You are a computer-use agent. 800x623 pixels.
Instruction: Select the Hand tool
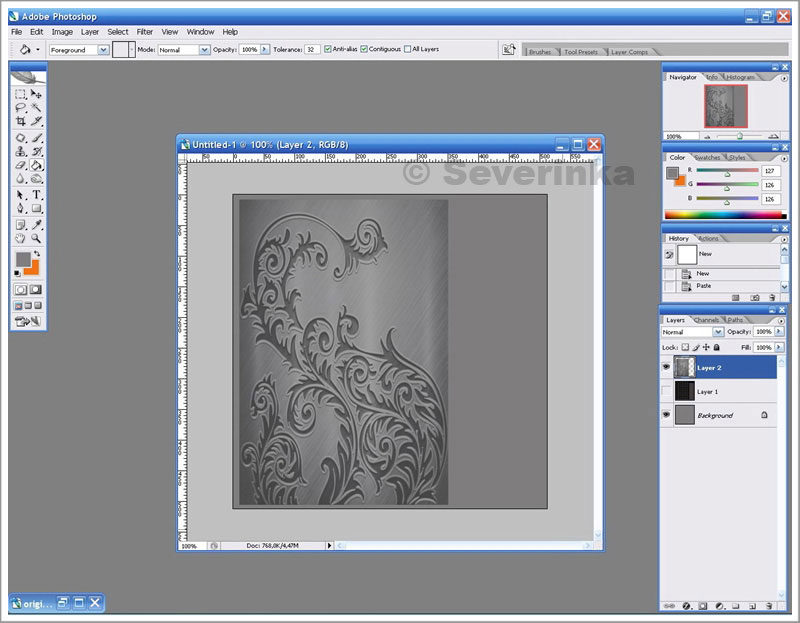coord(21,238)
